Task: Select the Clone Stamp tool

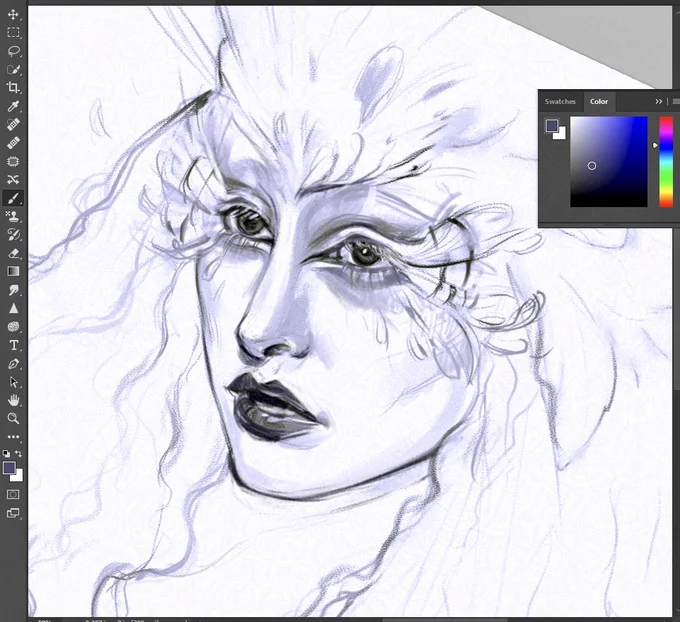Action: [13, 216]
